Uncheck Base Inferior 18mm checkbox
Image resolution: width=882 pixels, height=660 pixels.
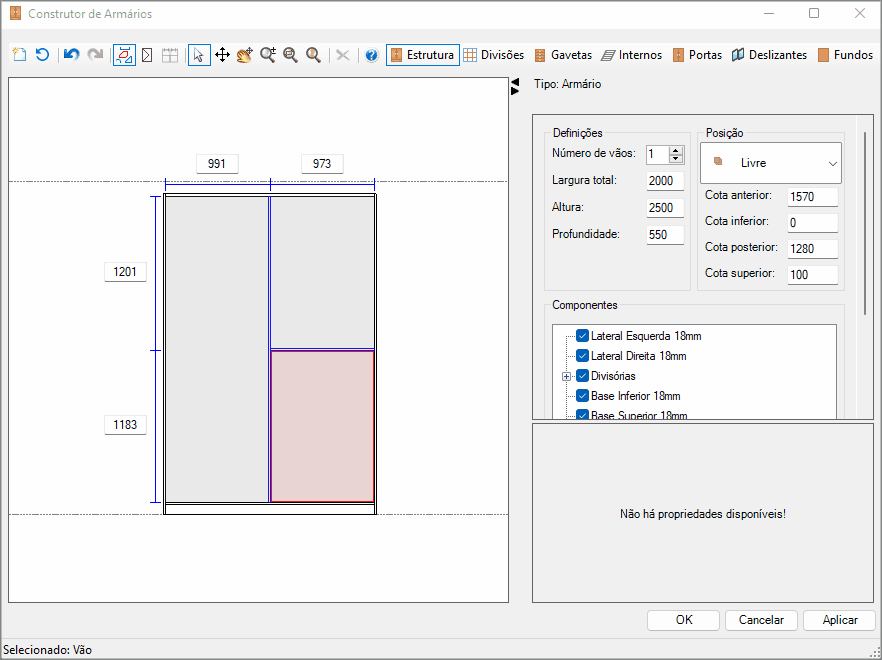click(x=583, y=396)
